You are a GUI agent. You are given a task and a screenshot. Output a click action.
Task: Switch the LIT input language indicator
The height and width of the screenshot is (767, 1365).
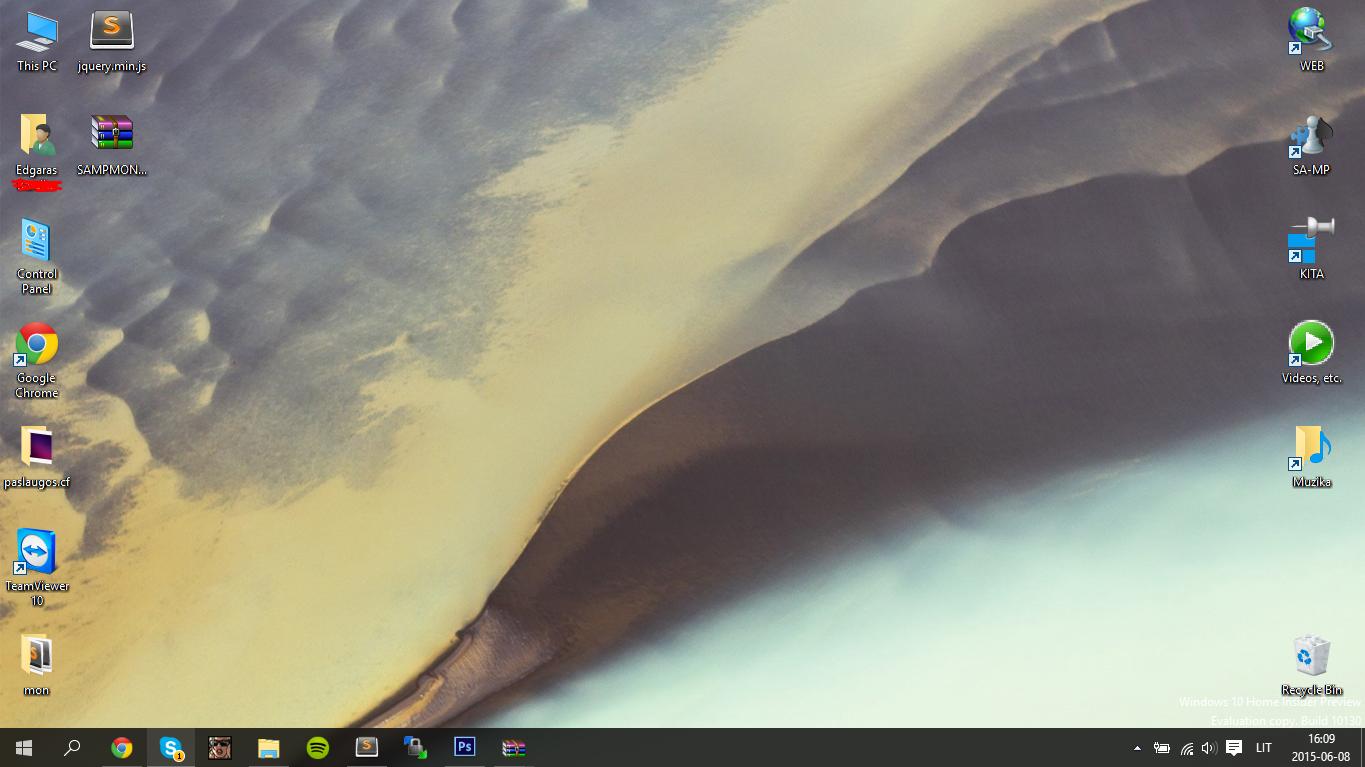[1263, 748]
